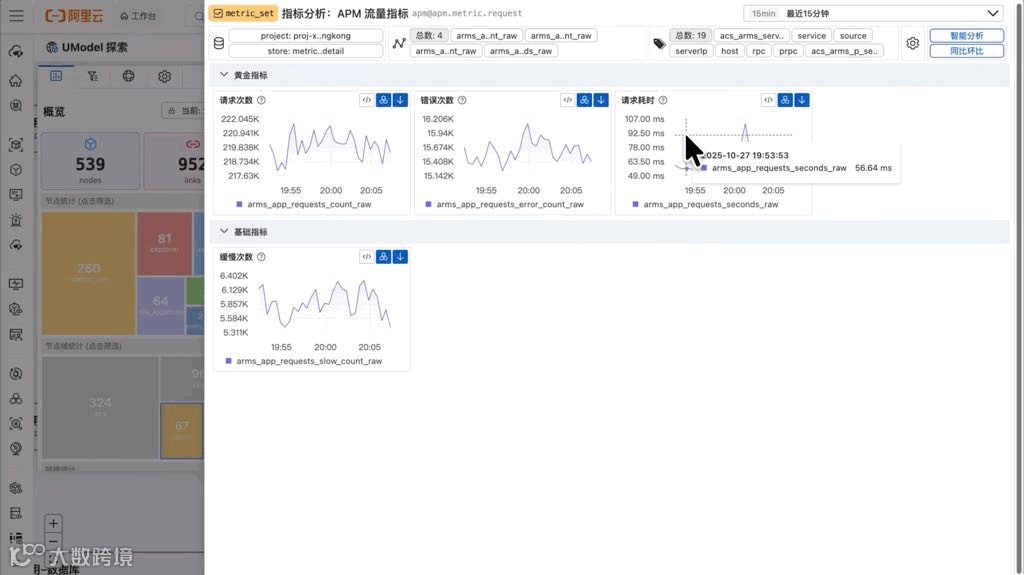Click cluster analysis icon on 请求耗时 chart

(x=785, y=100)
